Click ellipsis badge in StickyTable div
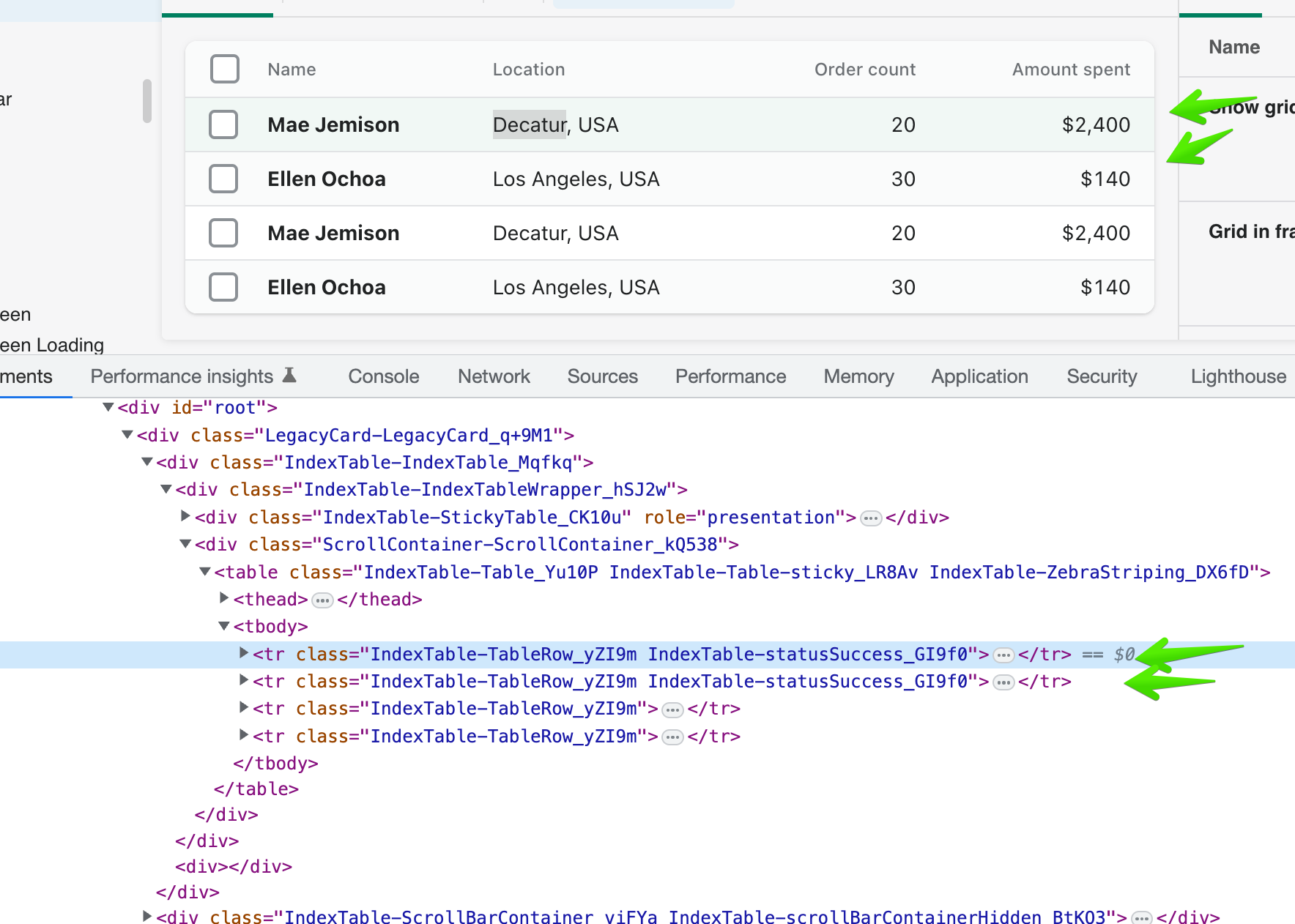1295x924 pixels. point(870,518)
